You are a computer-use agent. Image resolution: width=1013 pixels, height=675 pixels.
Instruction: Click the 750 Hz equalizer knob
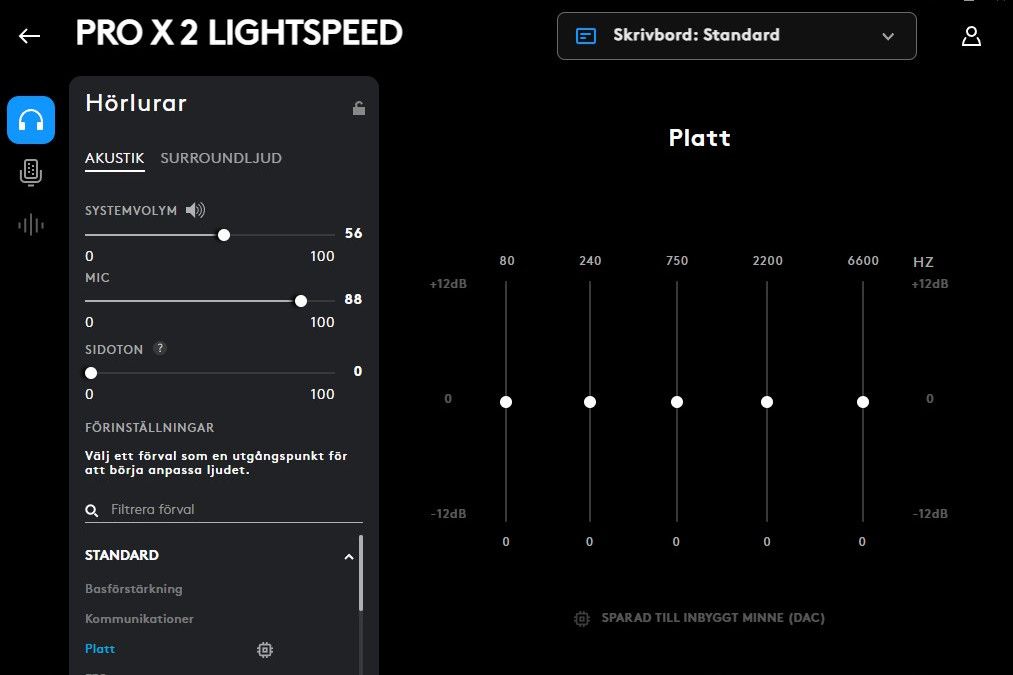(x=676, y=402)
